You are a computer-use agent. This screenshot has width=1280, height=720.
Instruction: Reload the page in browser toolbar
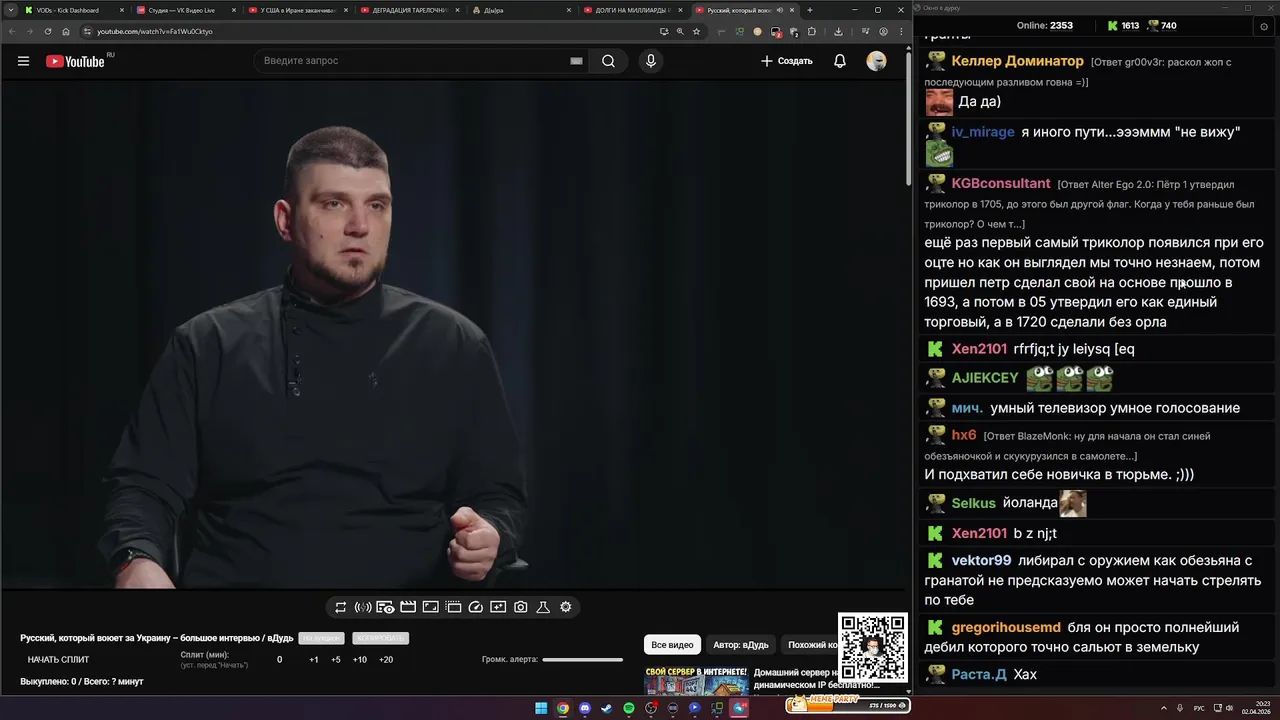coord(47,31)
